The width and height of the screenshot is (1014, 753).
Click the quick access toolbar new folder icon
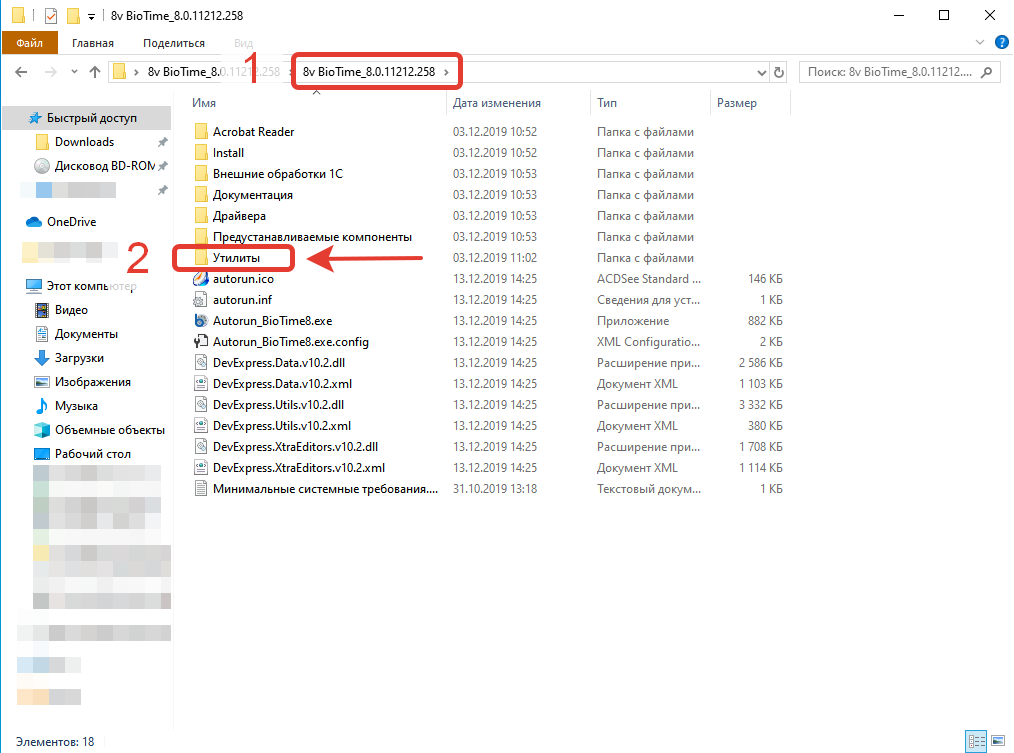pos(74,15)
